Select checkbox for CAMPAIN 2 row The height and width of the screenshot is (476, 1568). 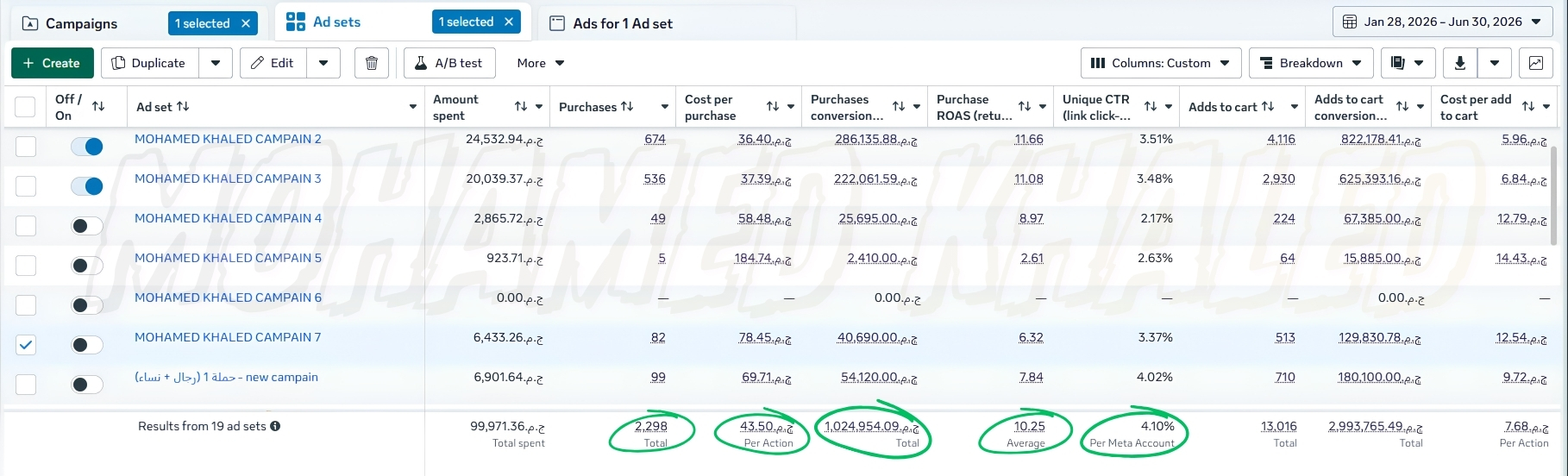pos(26,147)
